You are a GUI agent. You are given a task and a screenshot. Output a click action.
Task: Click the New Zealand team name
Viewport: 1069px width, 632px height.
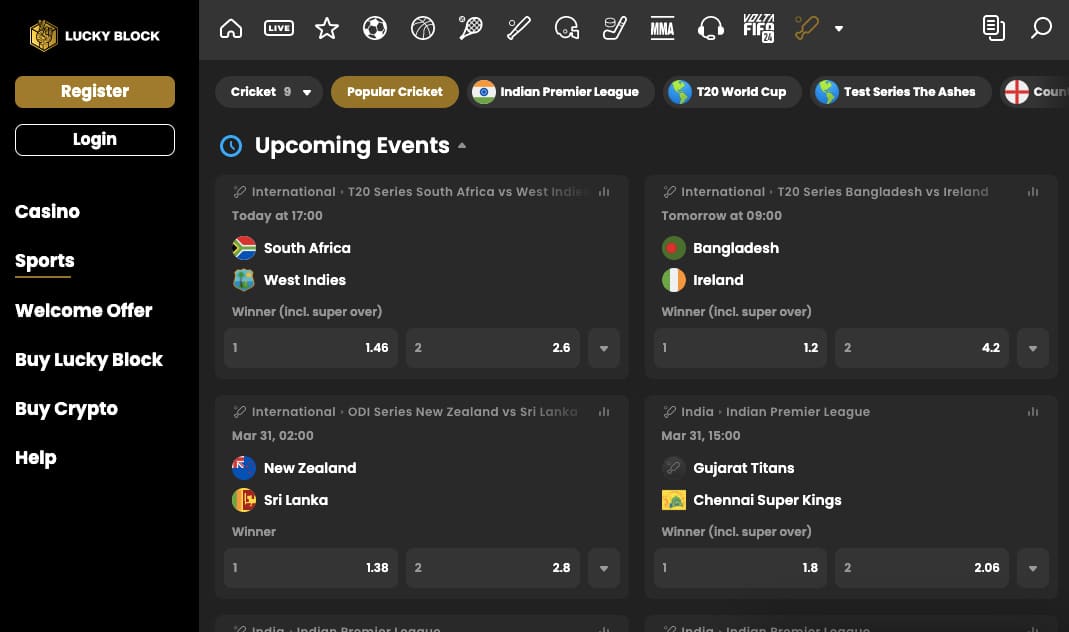[310, 468]
